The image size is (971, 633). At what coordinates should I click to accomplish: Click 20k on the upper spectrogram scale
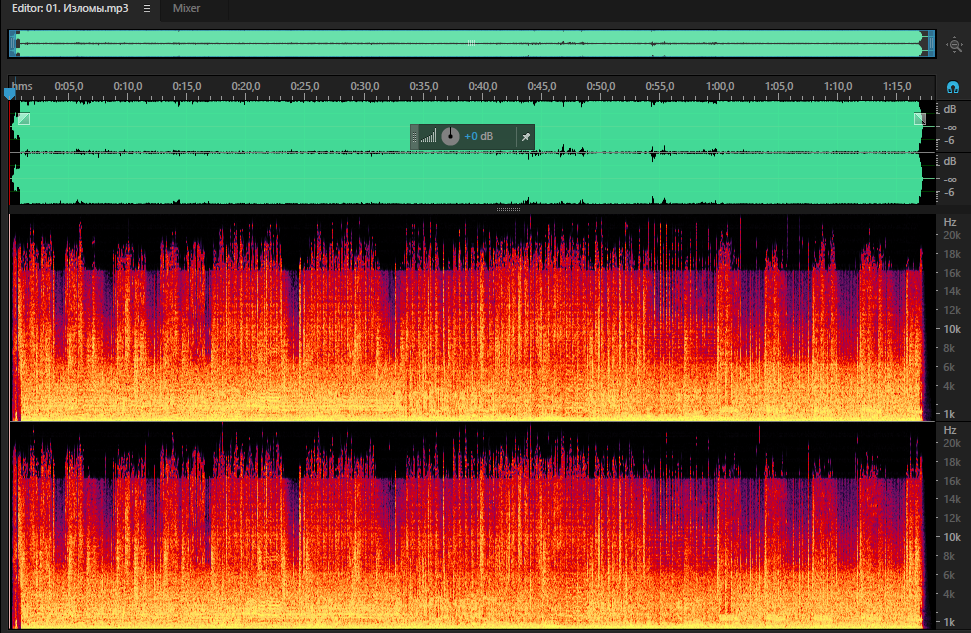[952, 235]
